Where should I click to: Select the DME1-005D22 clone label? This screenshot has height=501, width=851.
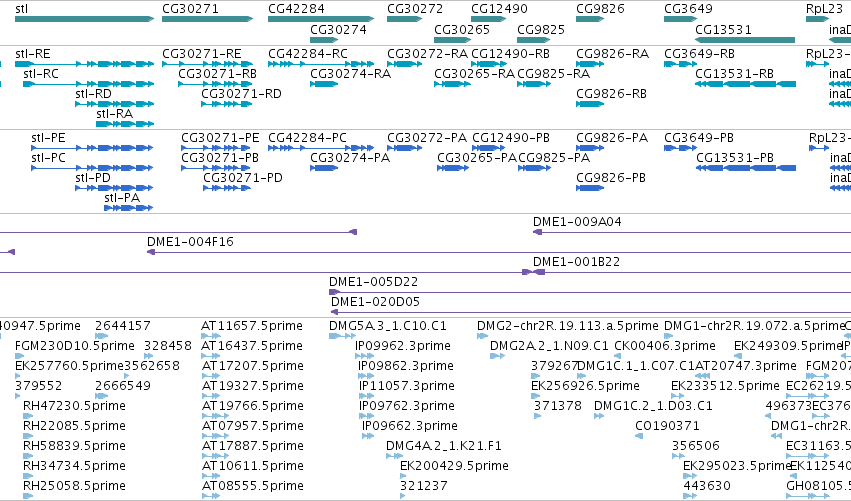pos(373,282)
